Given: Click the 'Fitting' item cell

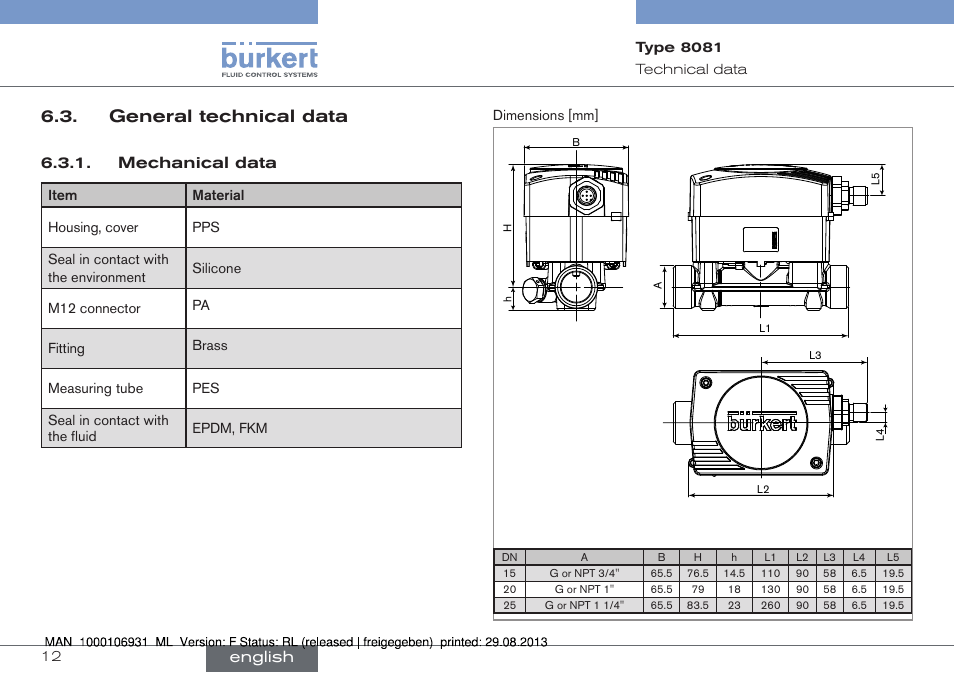Looking at the screenshot, I should click(113, 349).
